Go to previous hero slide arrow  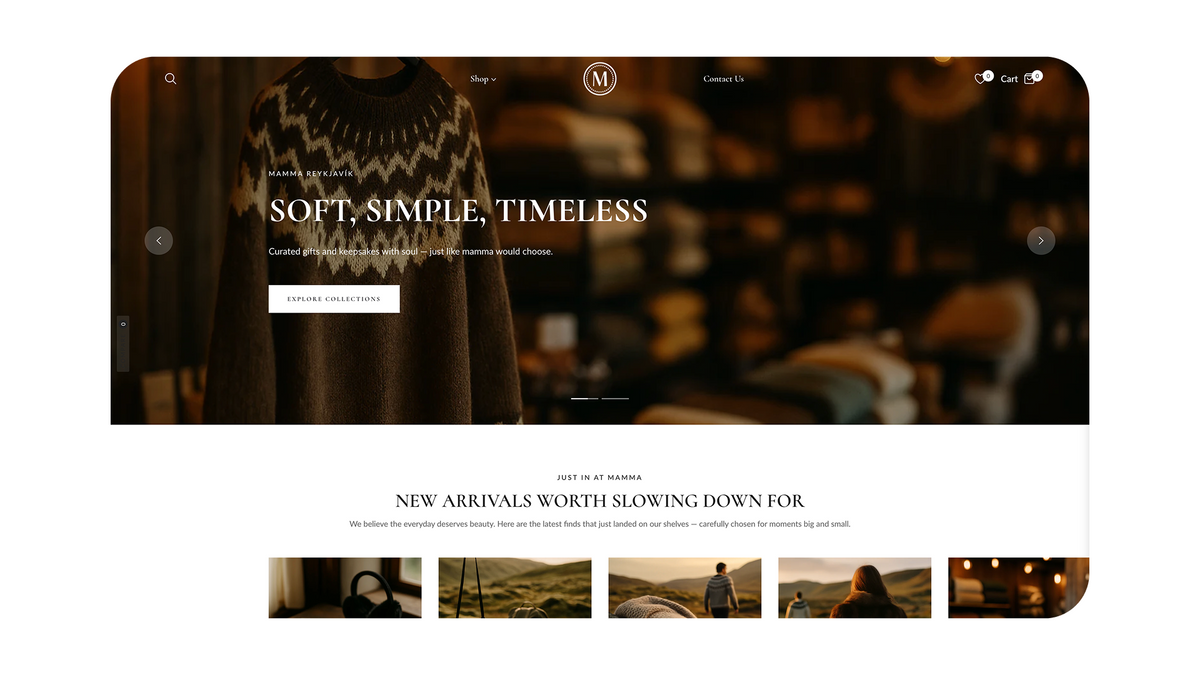point(159,240)
